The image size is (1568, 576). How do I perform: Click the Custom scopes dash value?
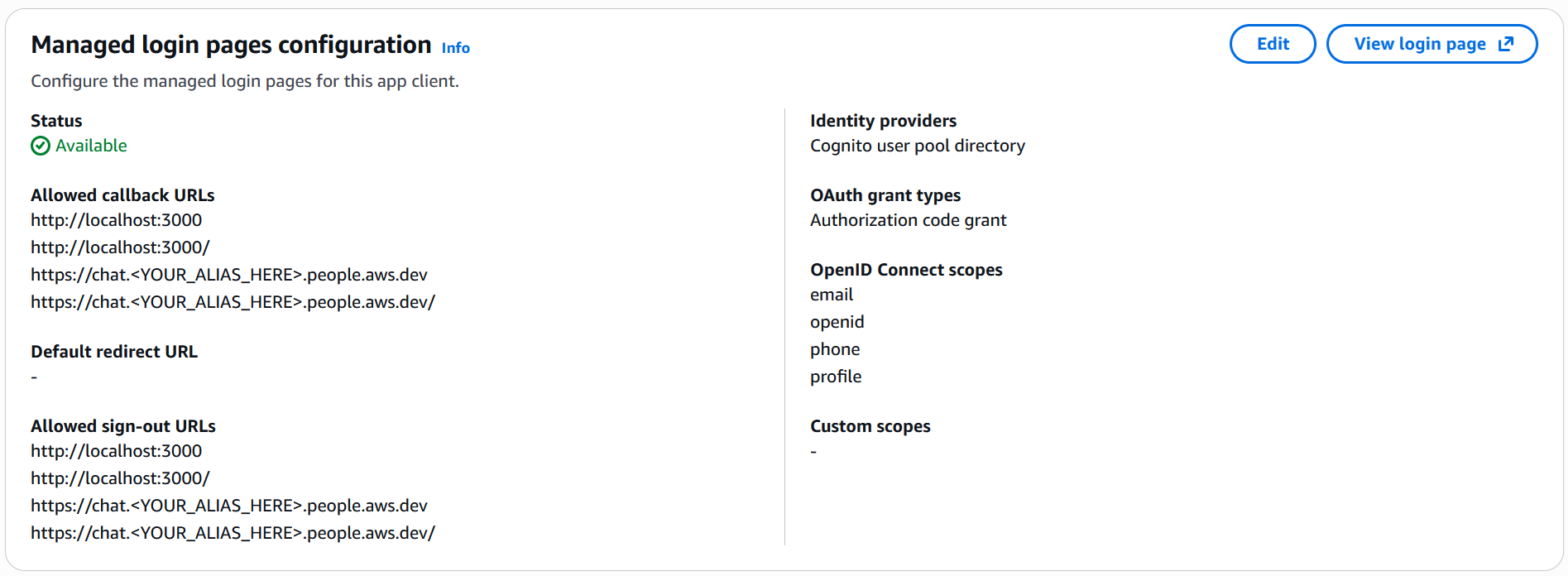(x=813, y=451)
